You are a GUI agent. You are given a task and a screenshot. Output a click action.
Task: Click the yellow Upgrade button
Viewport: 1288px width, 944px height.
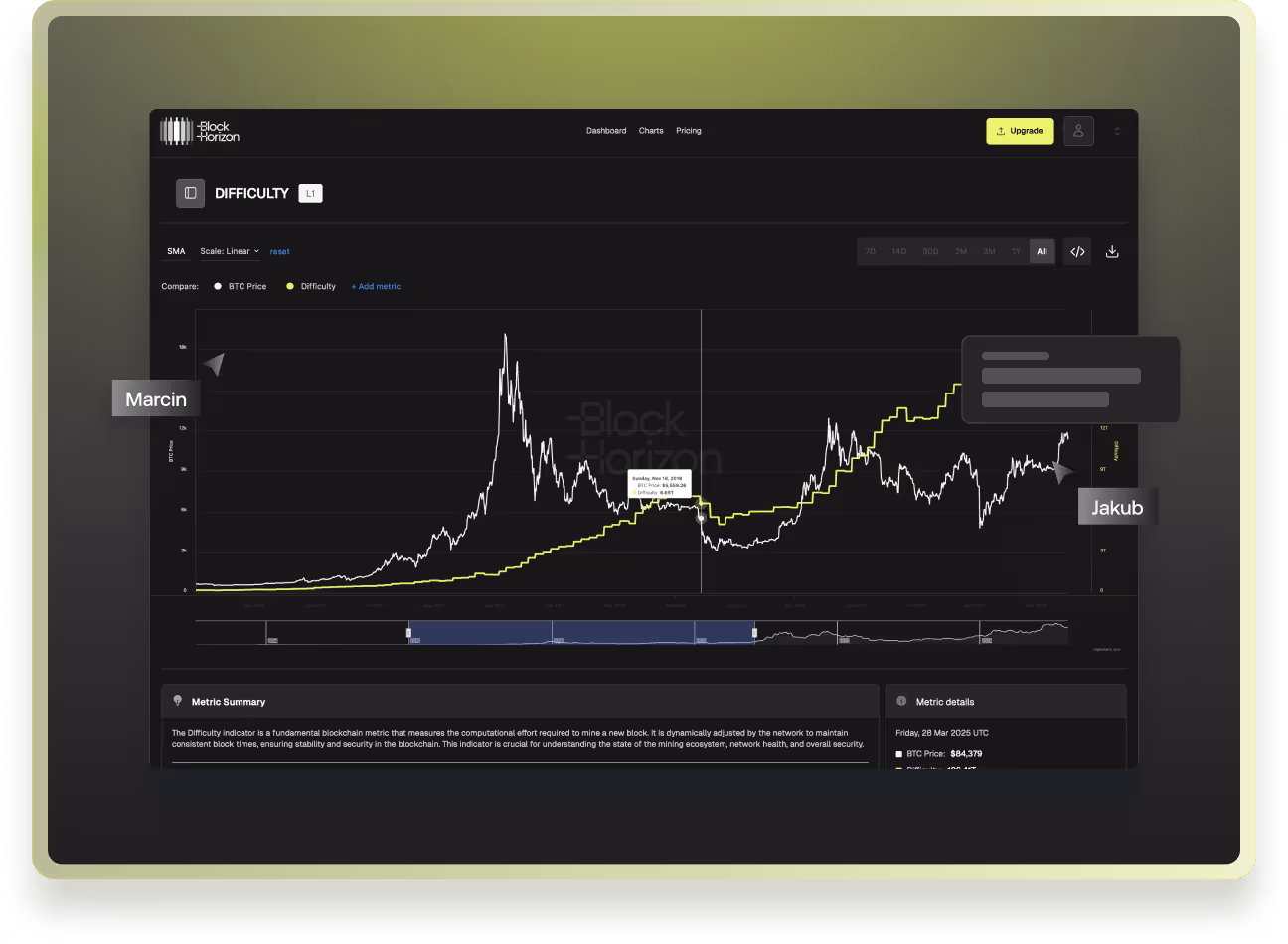[x=1020, y=131]
